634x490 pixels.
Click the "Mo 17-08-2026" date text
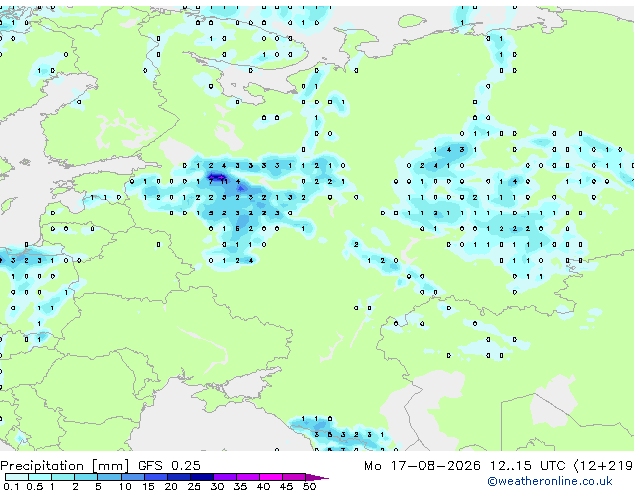[422, 466]
